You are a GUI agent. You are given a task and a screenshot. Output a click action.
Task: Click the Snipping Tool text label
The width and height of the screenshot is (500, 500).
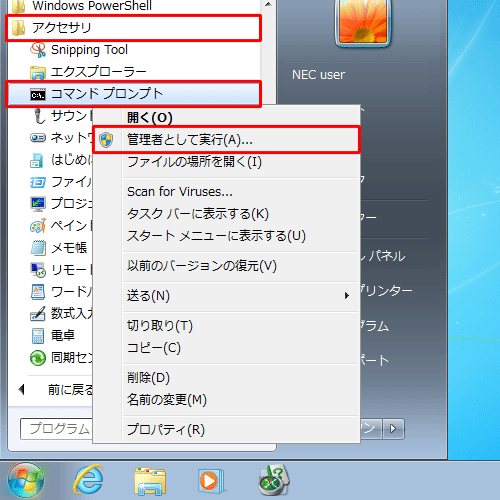[89, 50]
